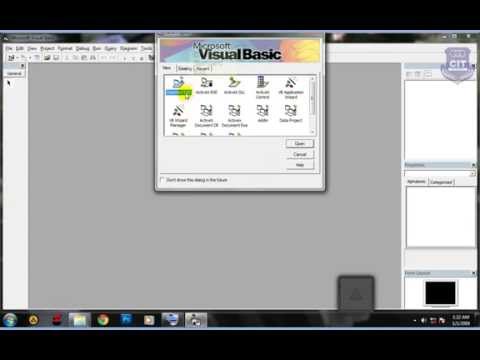The image size is (480, 360).
Task: Click the Save Project toolbar icon
Action: click(x=56, y=58)
